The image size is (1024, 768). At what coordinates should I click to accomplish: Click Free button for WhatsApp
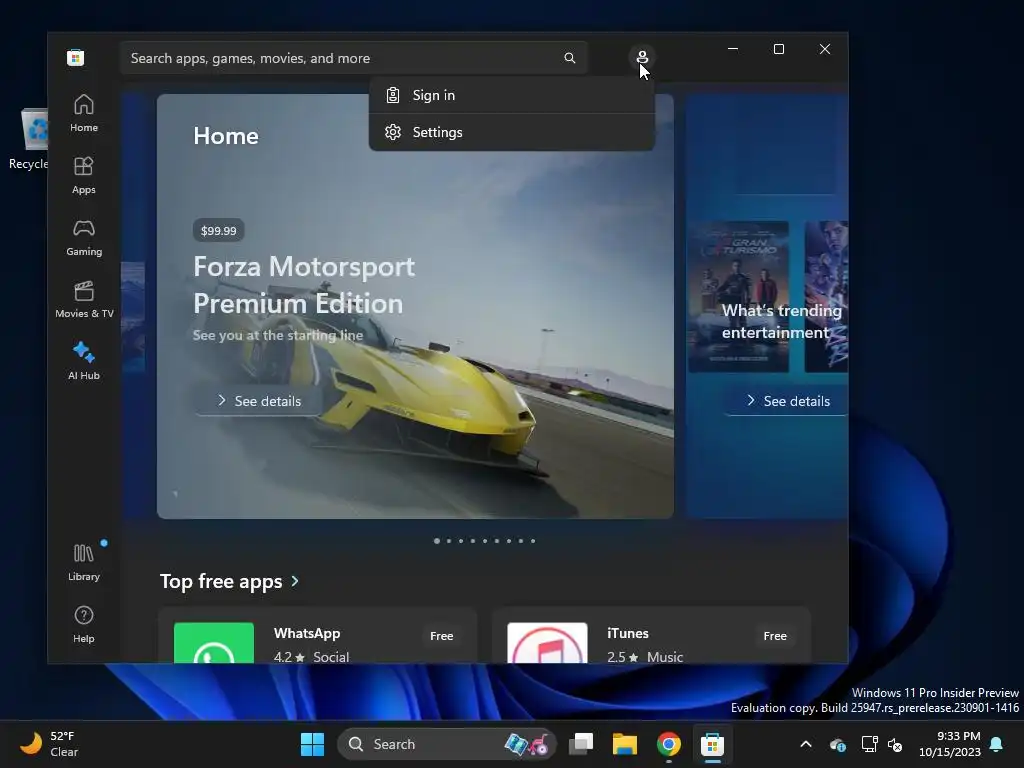[441, 635]
